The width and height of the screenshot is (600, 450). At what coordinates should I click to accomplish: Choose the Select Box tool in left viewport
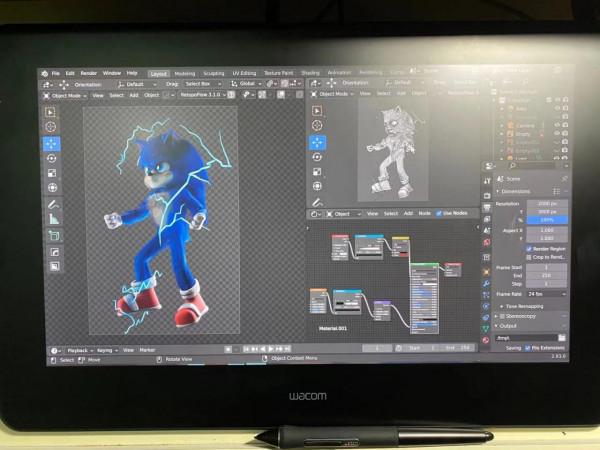coord(51,111)
